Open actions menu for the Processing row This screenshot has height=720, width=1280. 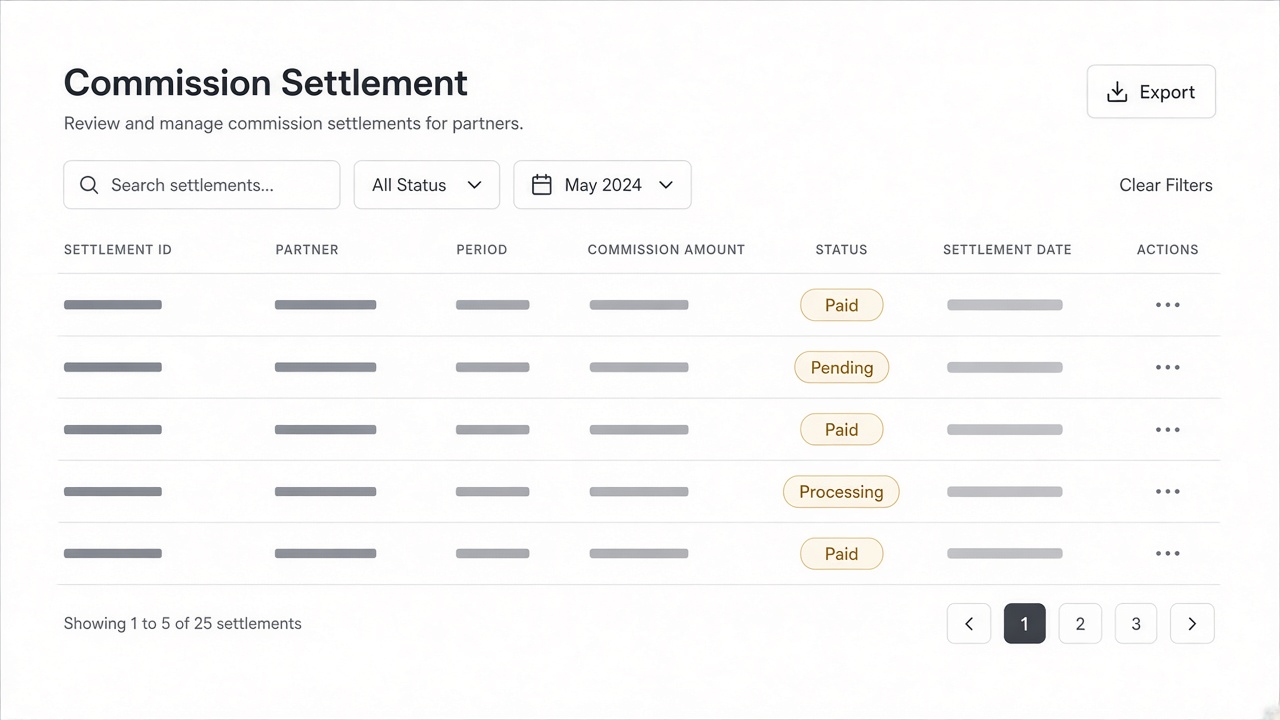[x=1167, y=491]
